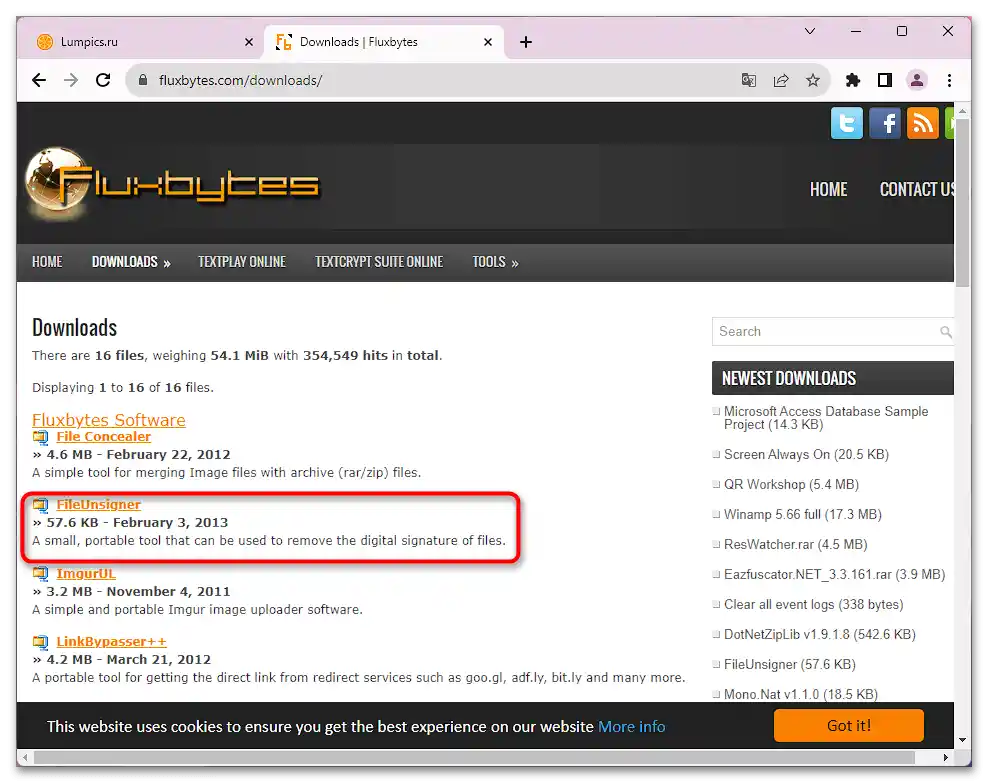Viewport: 988px width, 783px height.
Task: Open the File Concealer download link
Action: click(104, 437)
